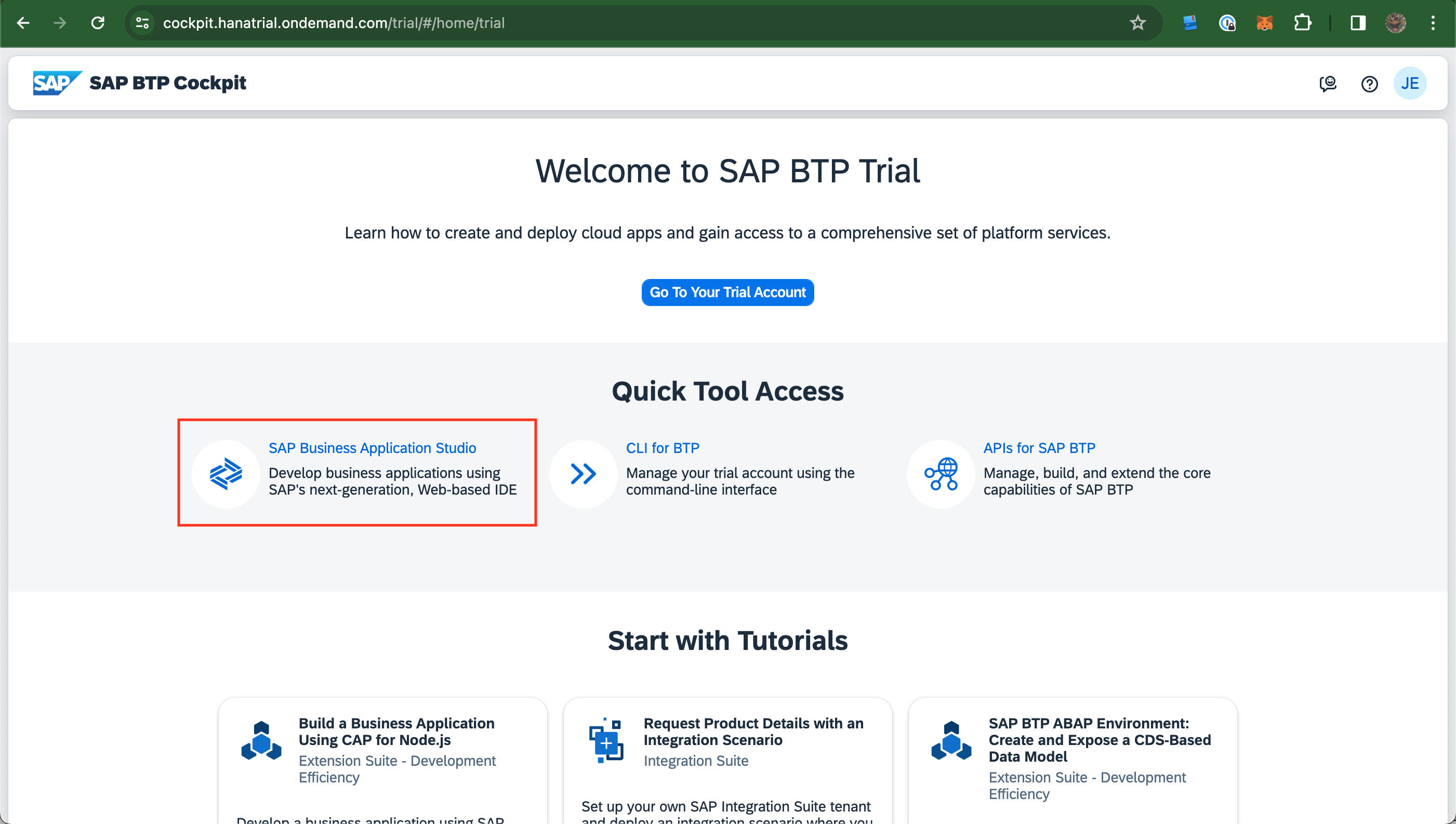The image size is (1456, 824).
Task: Open Build a Business Application CAP tutorial
Action: coord(396,731)
